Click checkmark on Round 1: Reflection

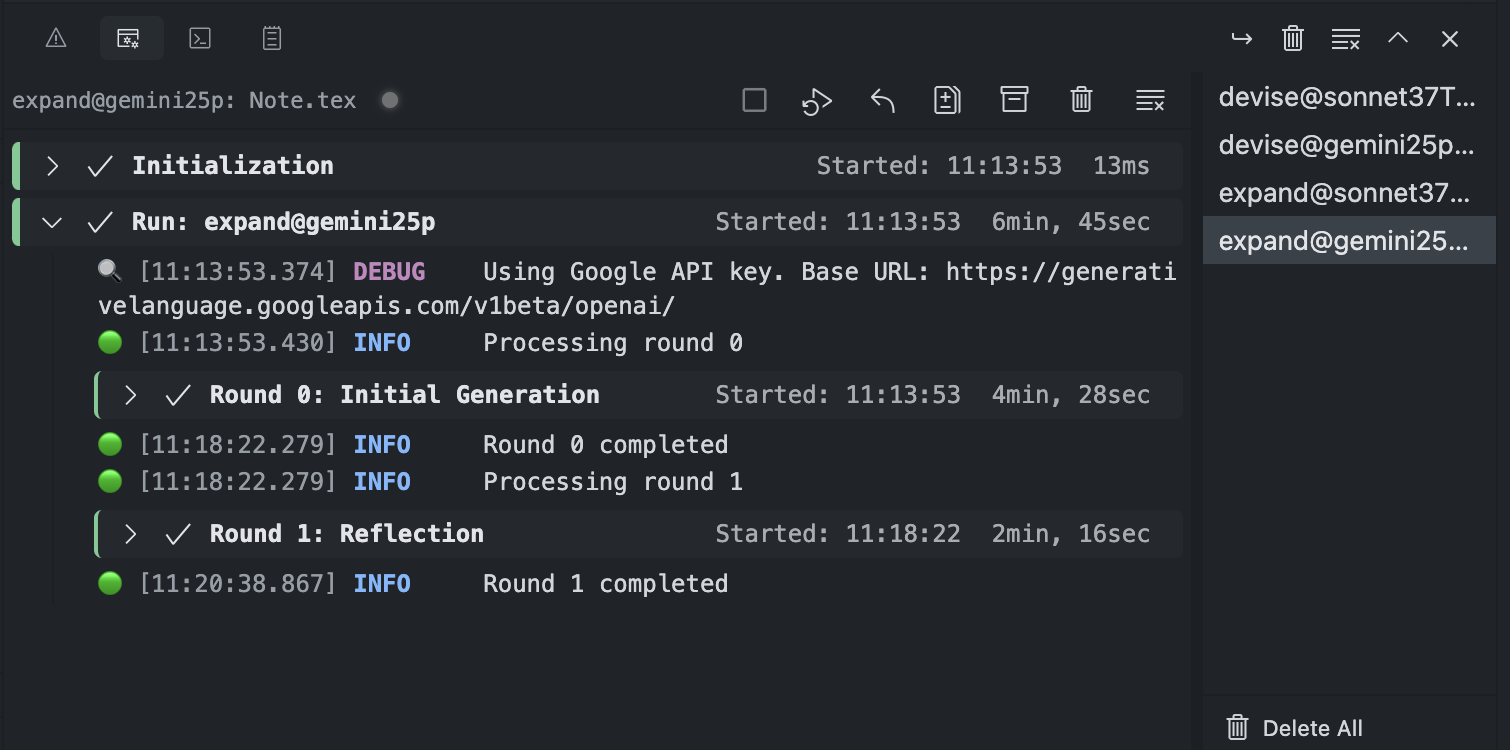(177, 534)
